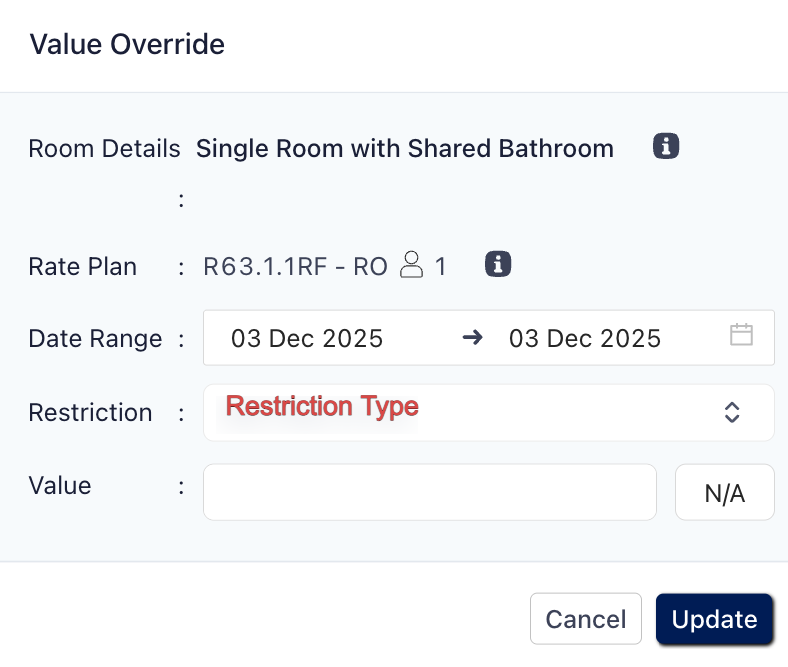788x667 pixels.
Task: Click the Restriction field label
Action: pos(90,412)
